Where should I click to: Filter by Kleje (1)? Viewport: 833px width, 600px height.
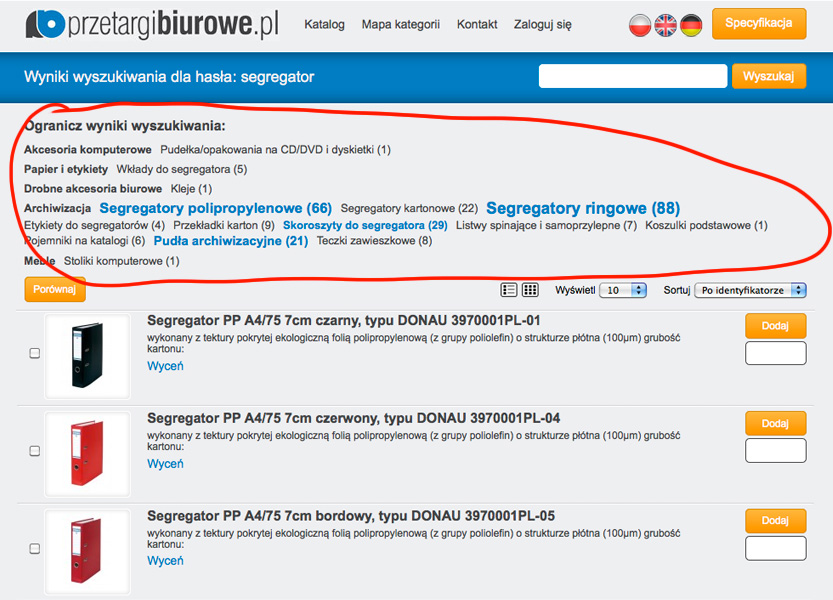click(x=191, y=189)
